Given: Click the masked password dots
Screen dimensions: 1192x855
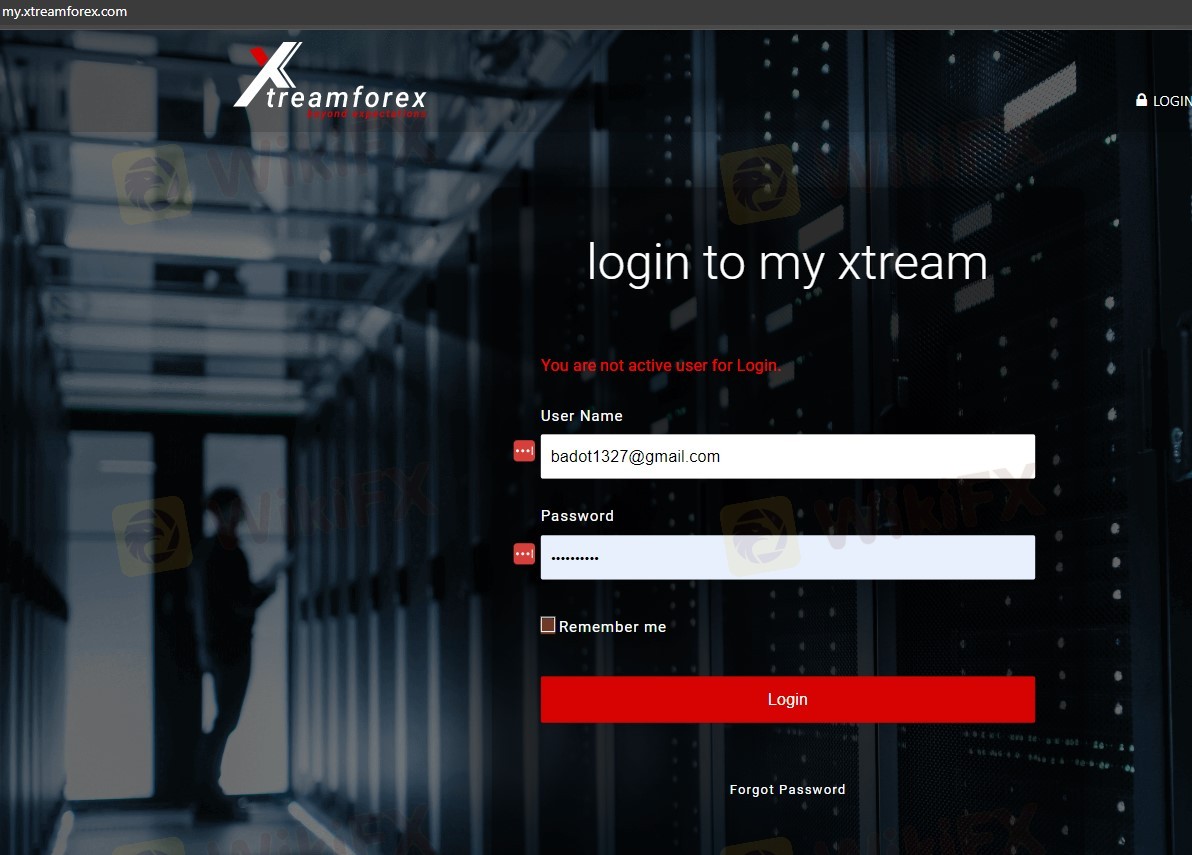Looking at the screenshot, I should (575, 558).
